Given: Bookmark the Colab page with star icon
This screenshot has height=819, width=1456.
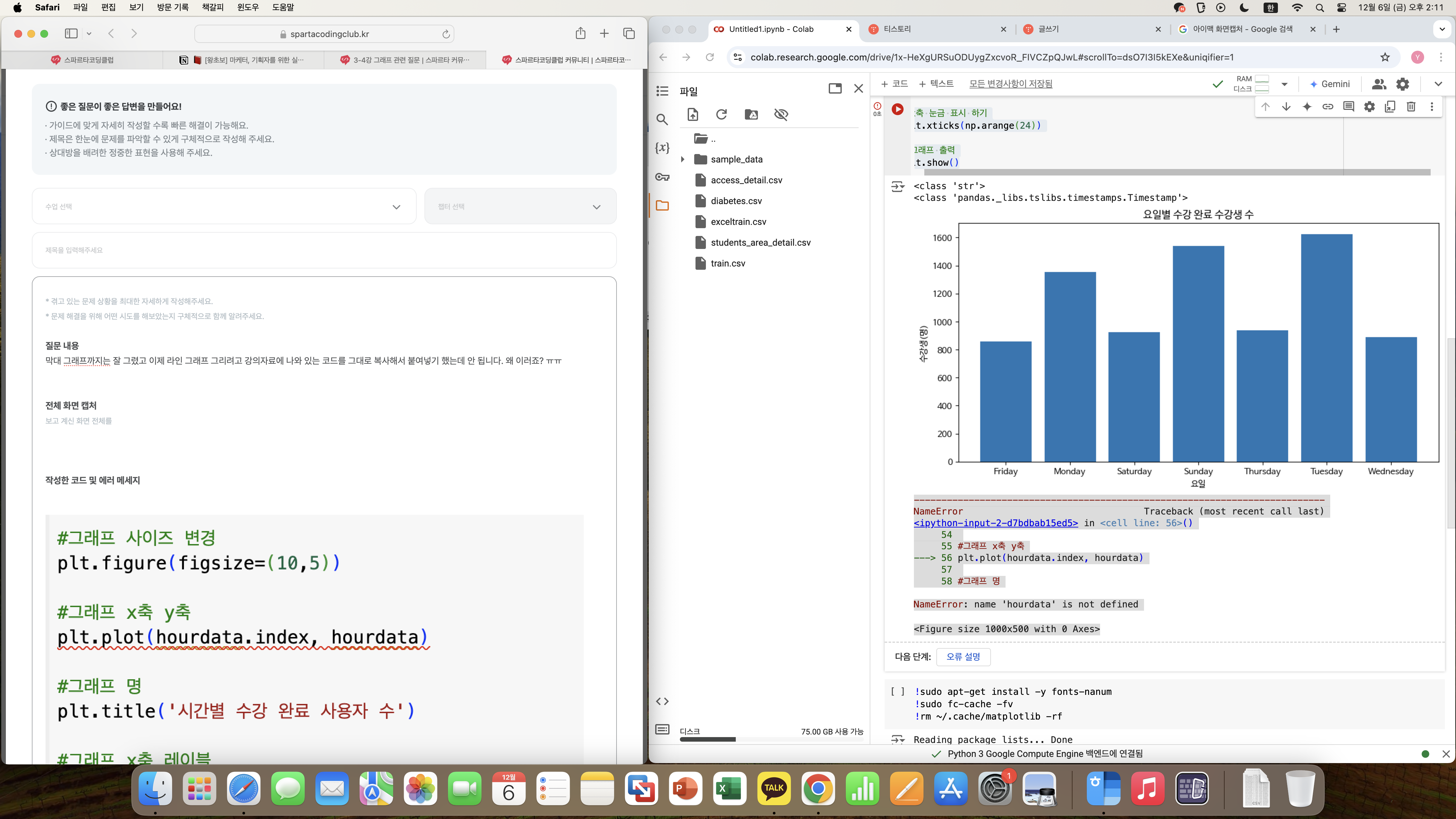Looking at the screenshot, I should [1384, 57].
